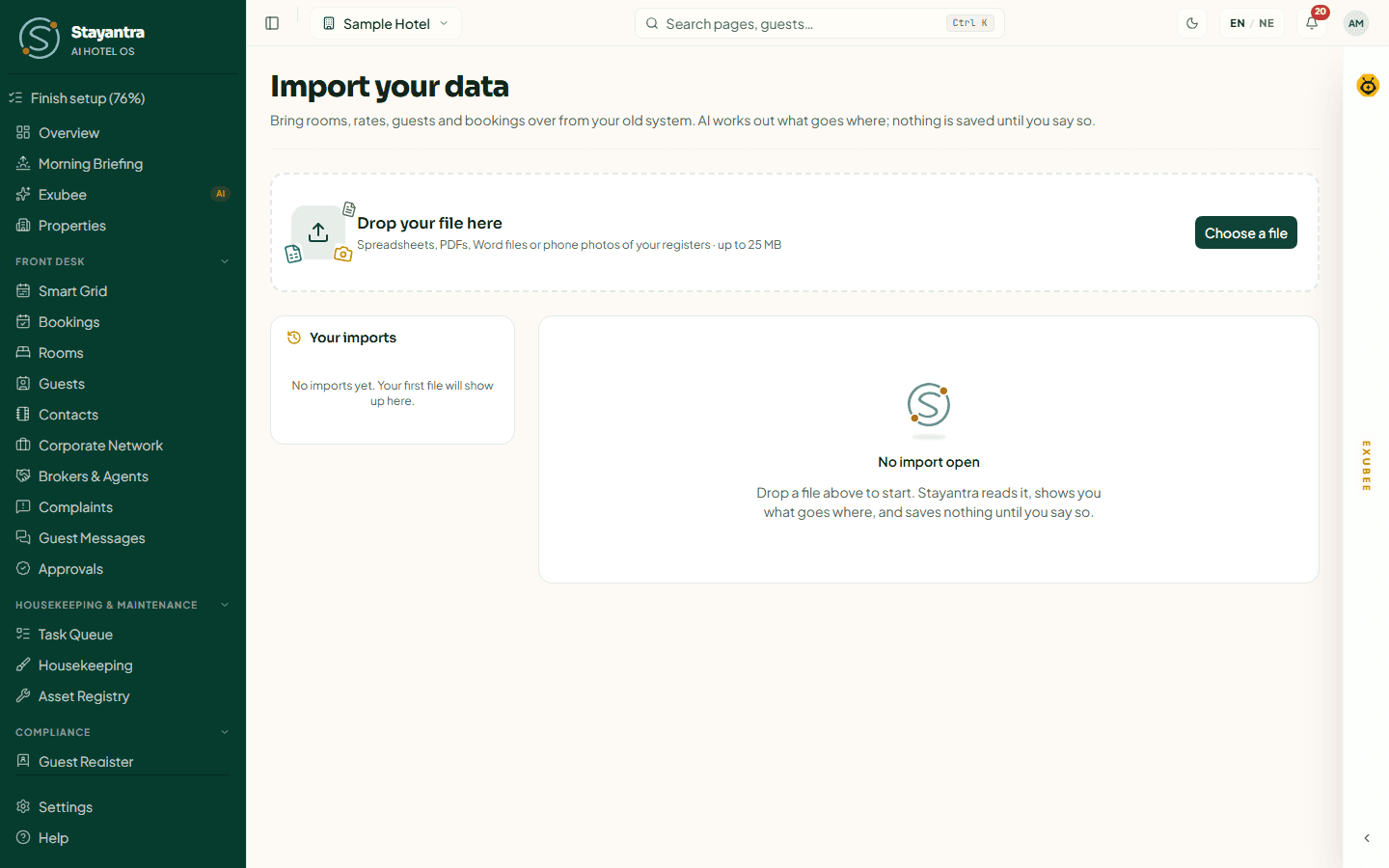Image resolution: width=1389 pixels, height=868 pixels.
Task: Navigate to Rooms
Action: tap(123, 353)
